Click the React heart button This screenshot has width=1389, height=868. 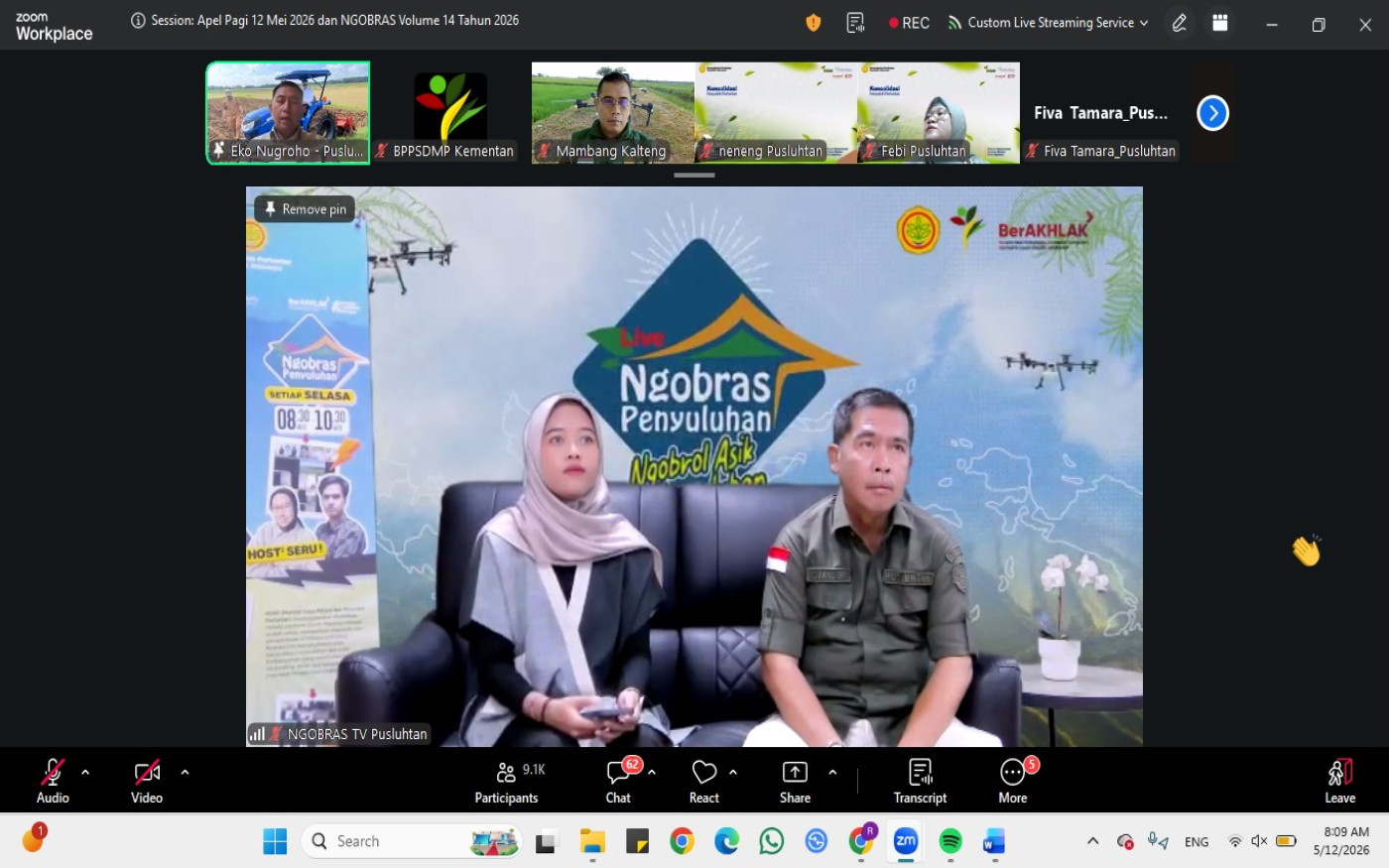click(x=704, y=782)
